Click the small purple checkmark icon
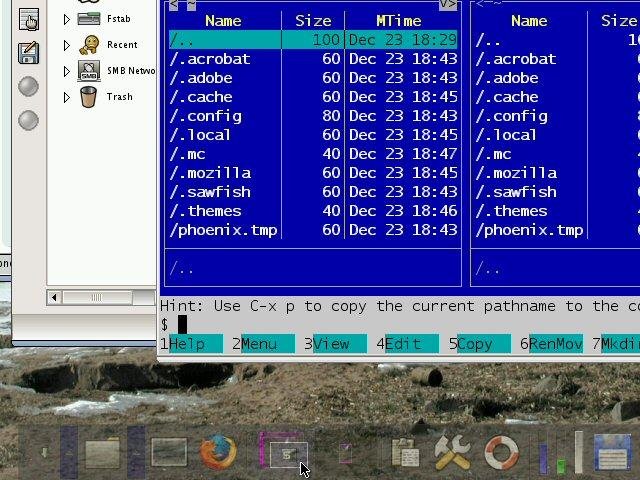 [x=345, y=453]
